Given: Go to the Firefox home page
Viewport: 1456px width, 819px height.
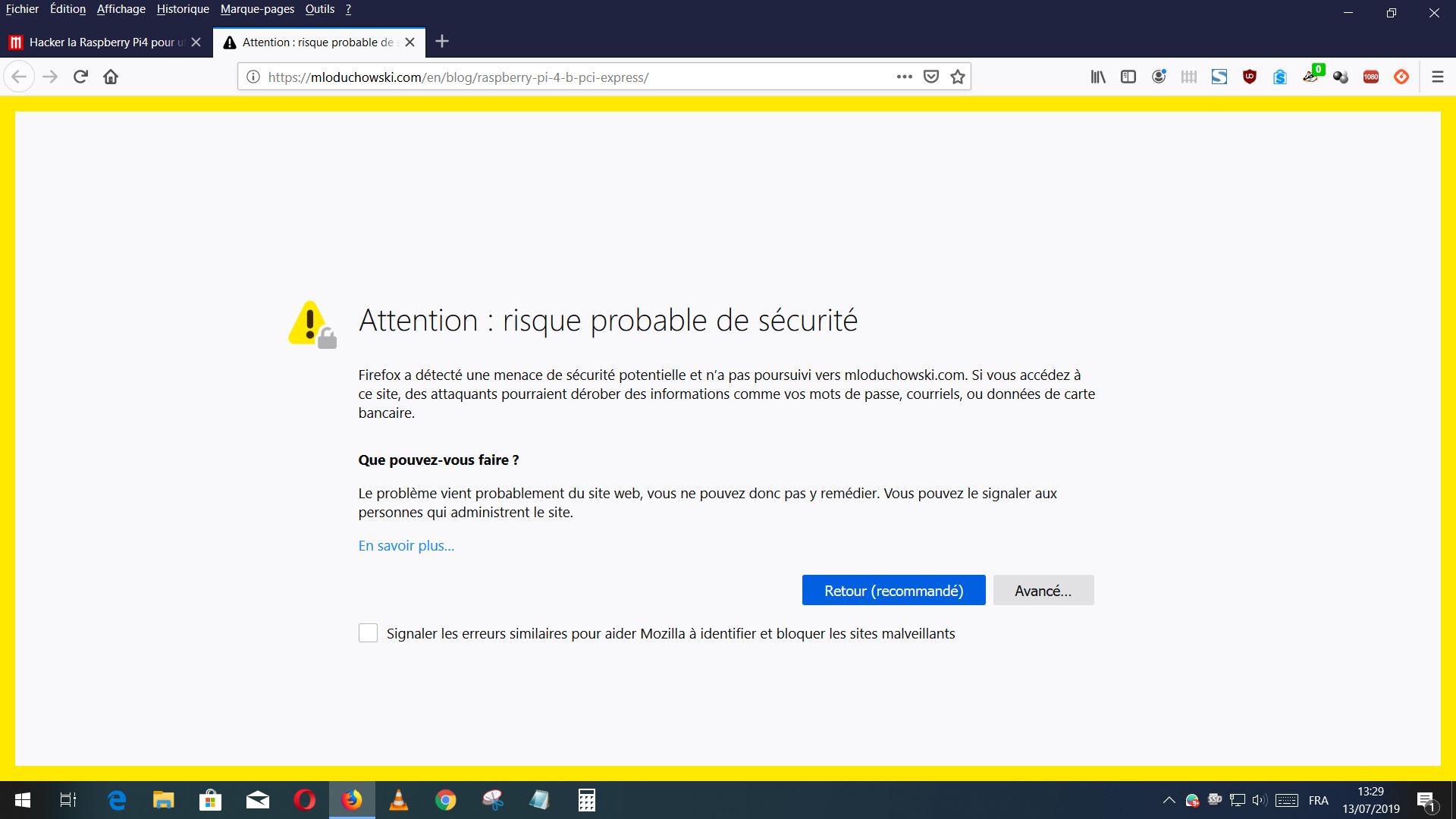Looking at the screenshot, I should 111,77.
